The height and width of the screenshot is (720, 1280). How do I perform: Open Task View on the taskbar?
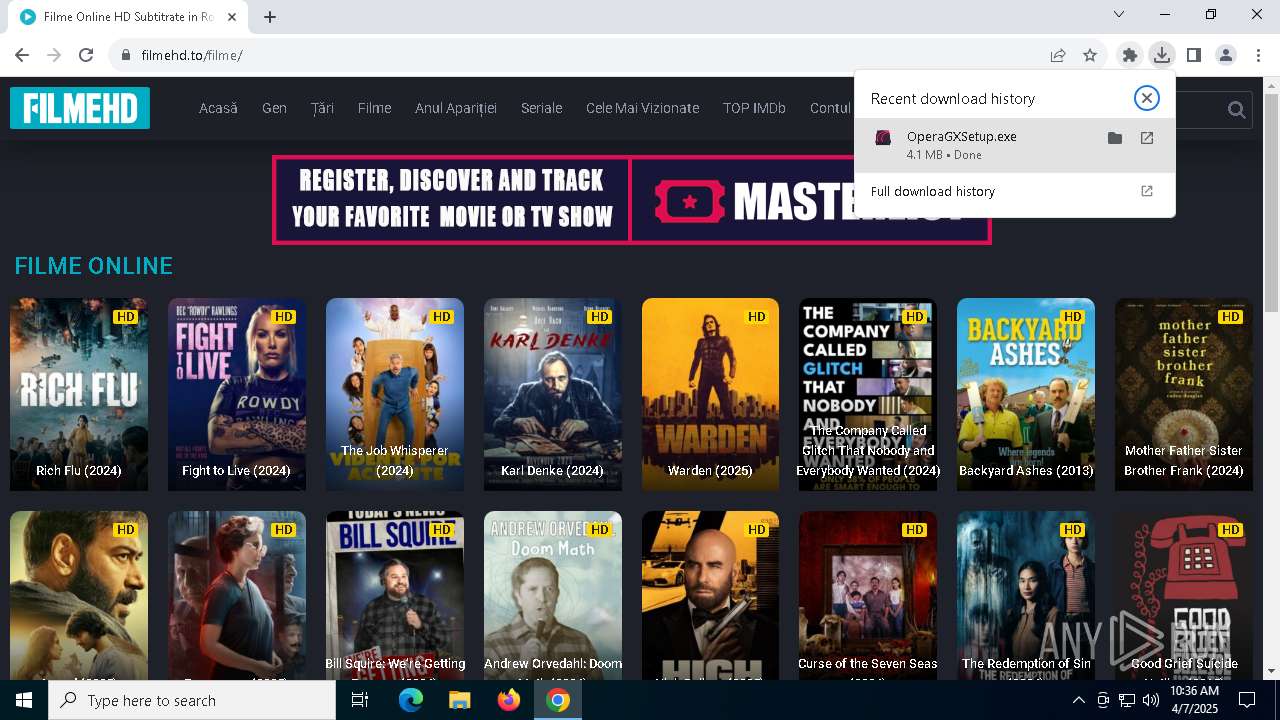360,700
